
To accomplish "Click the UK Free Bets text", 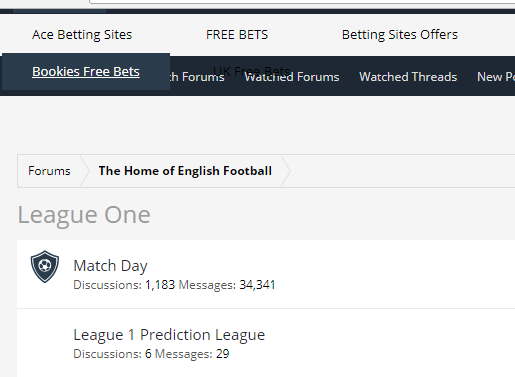I will pyautogui.click(x=252, y=71).
